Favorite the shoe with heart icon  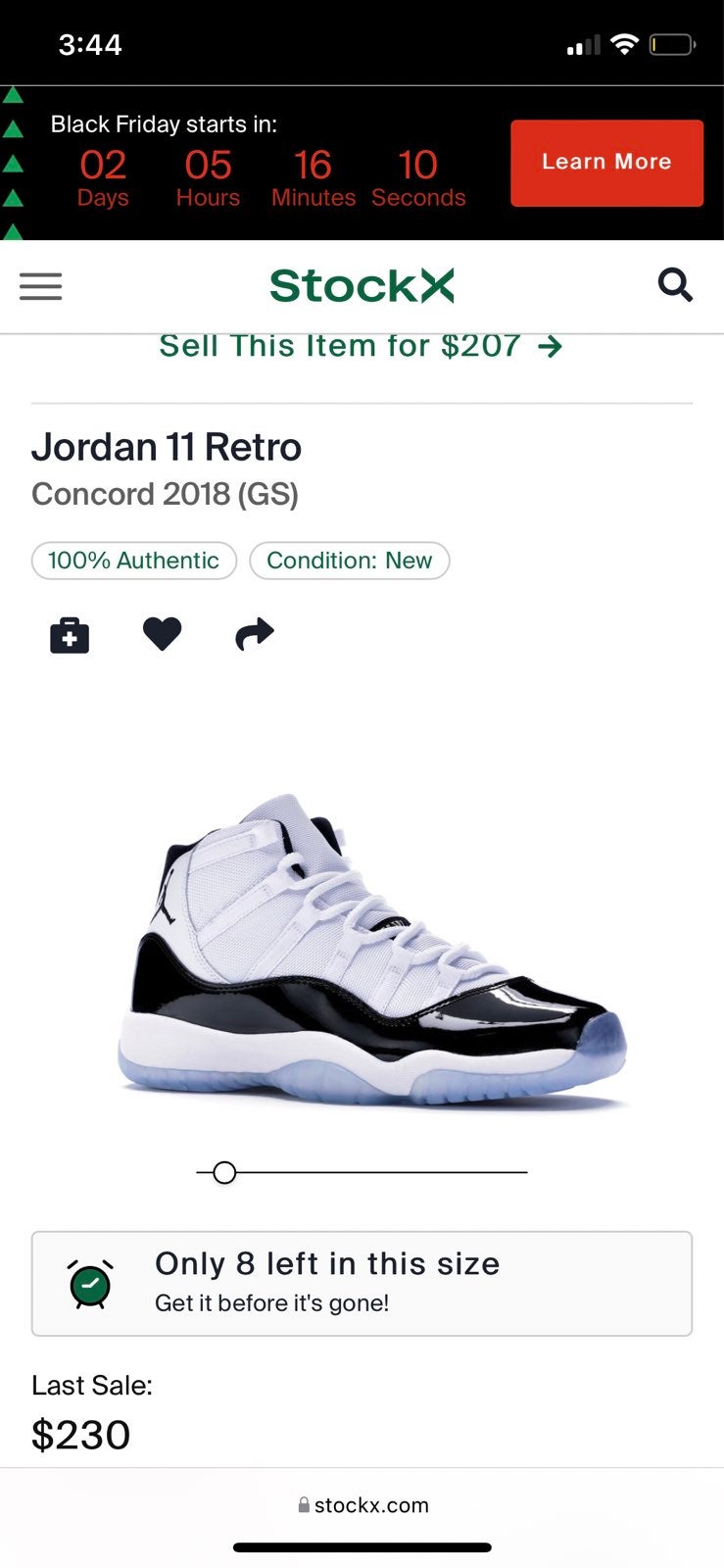[162, 634]
